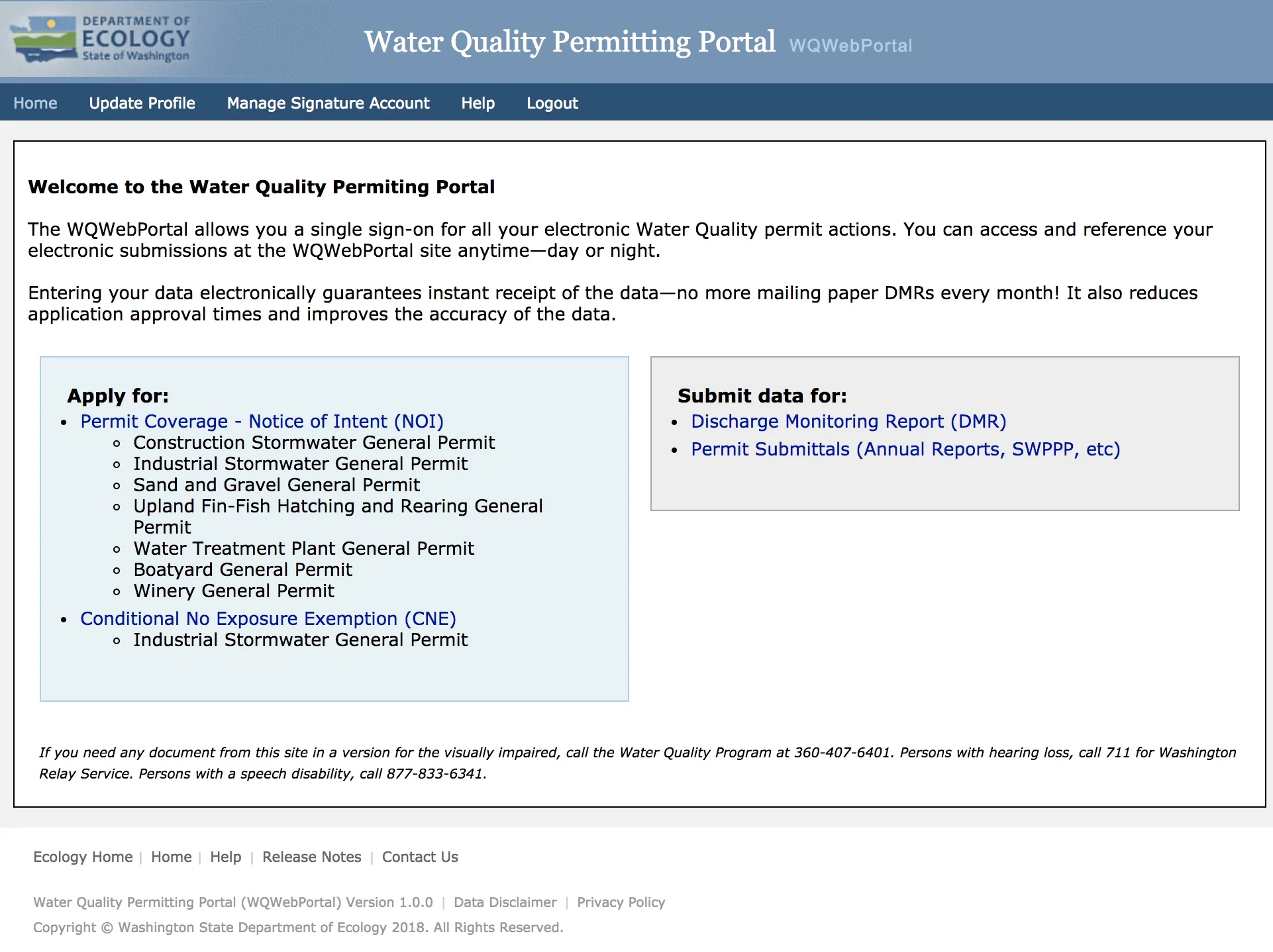Click Industrial Stormwater General Permit under CNE
This screenshot has width=1273, height=952.
[300, 640]
